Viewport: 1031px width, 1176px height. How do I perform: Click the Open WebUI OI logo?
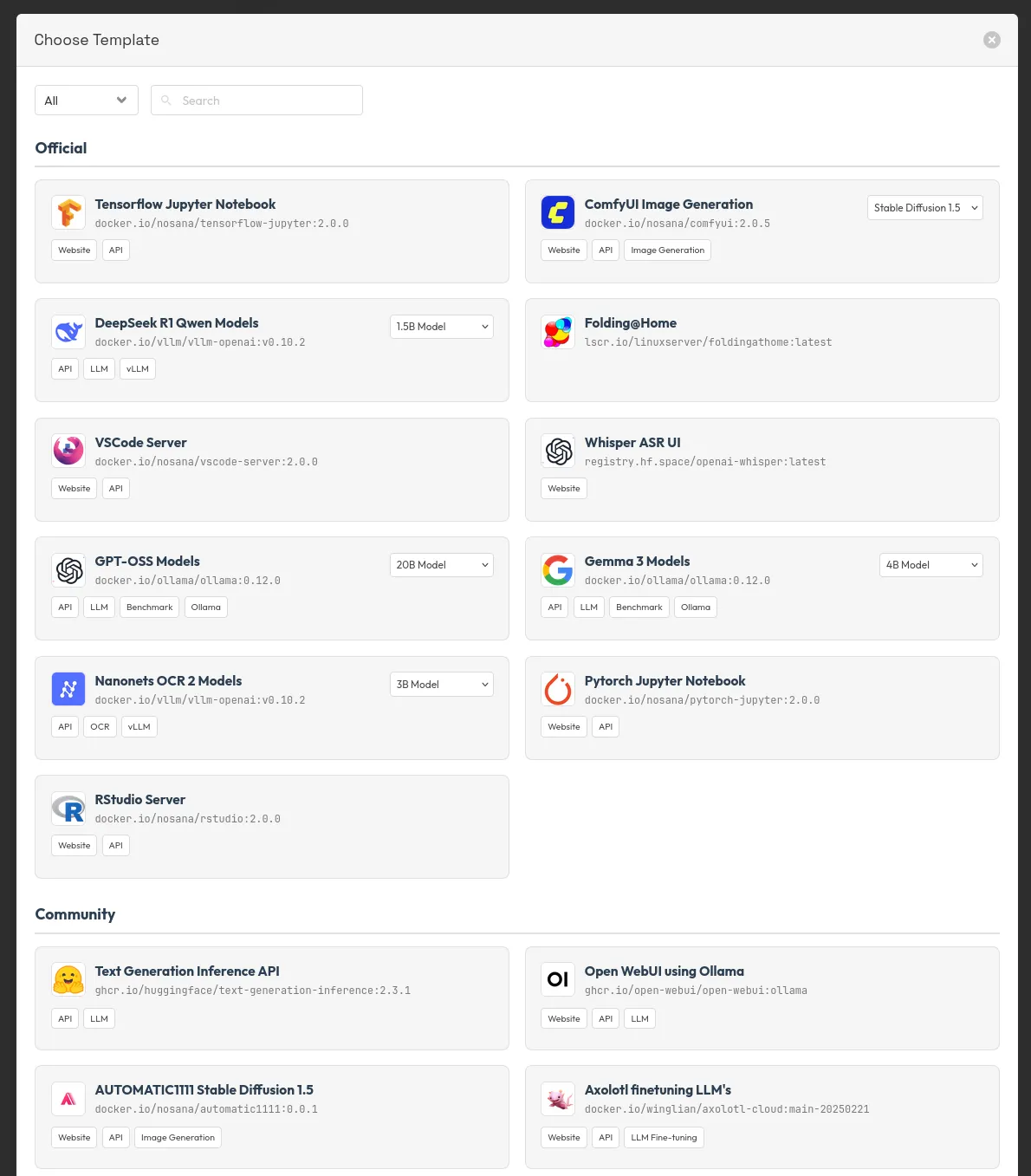(558, 979)
